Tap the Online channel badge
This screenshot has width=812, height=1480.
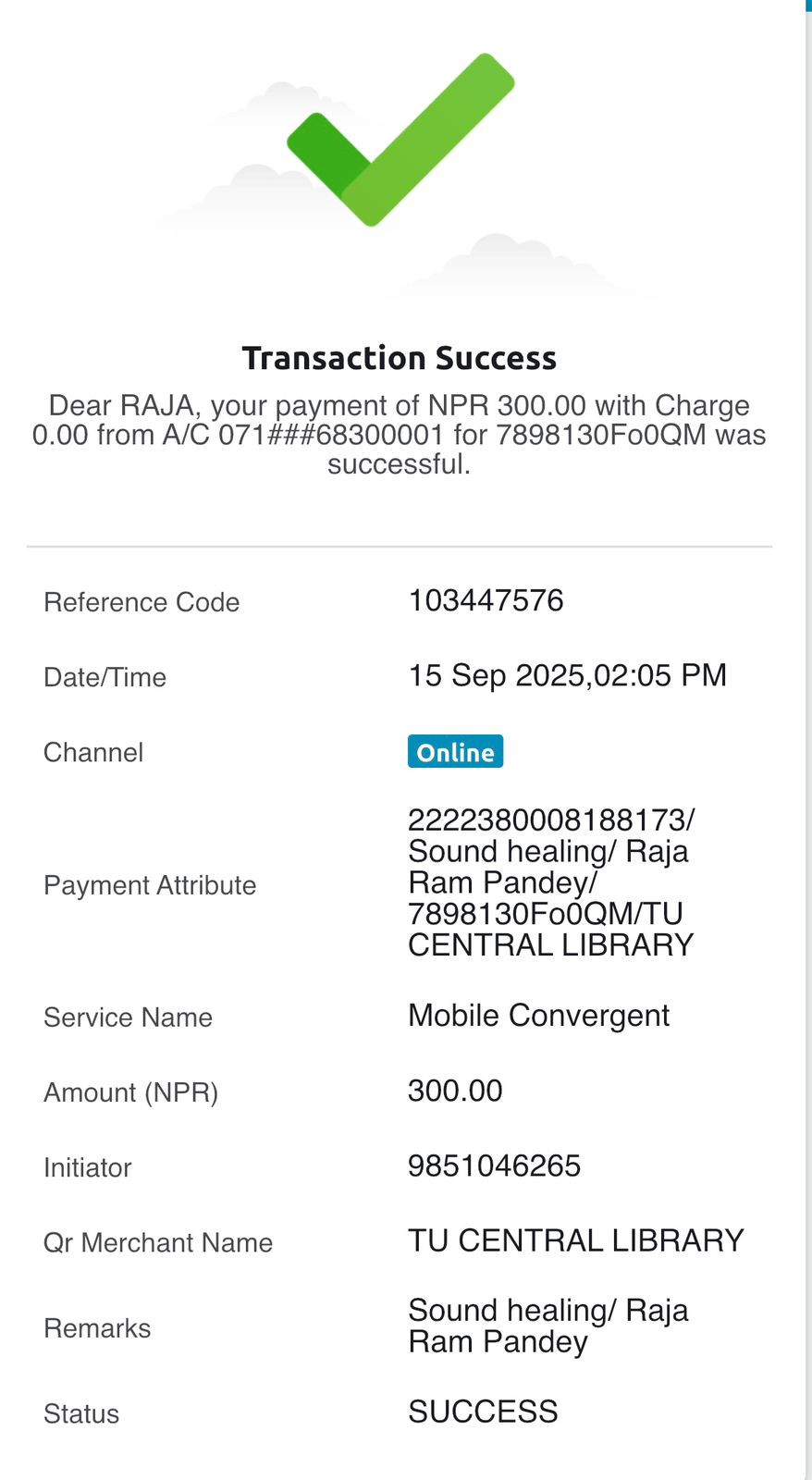[x=455, y=752]
